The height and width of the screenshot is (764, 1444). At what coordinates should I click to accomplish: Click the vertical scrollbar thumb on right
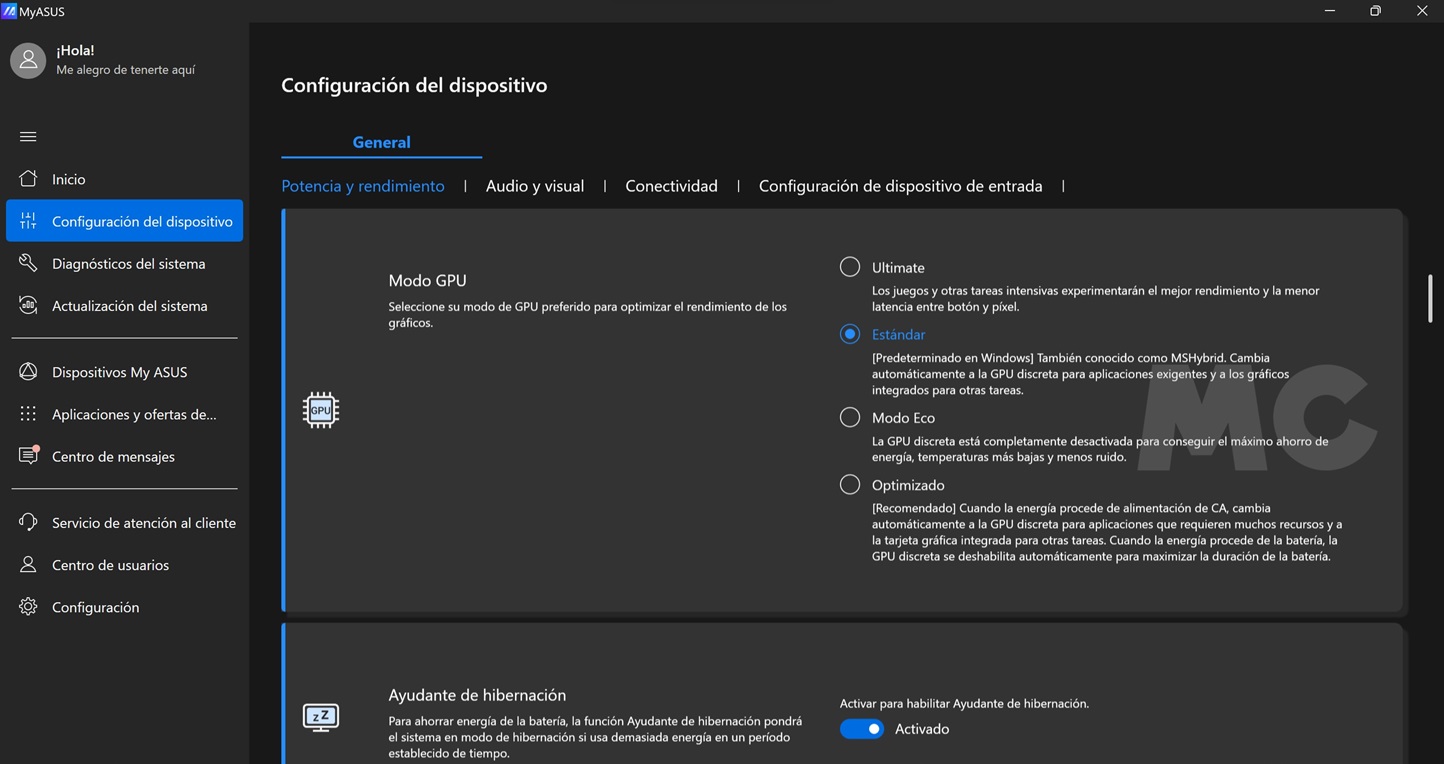pos(1430,298)
